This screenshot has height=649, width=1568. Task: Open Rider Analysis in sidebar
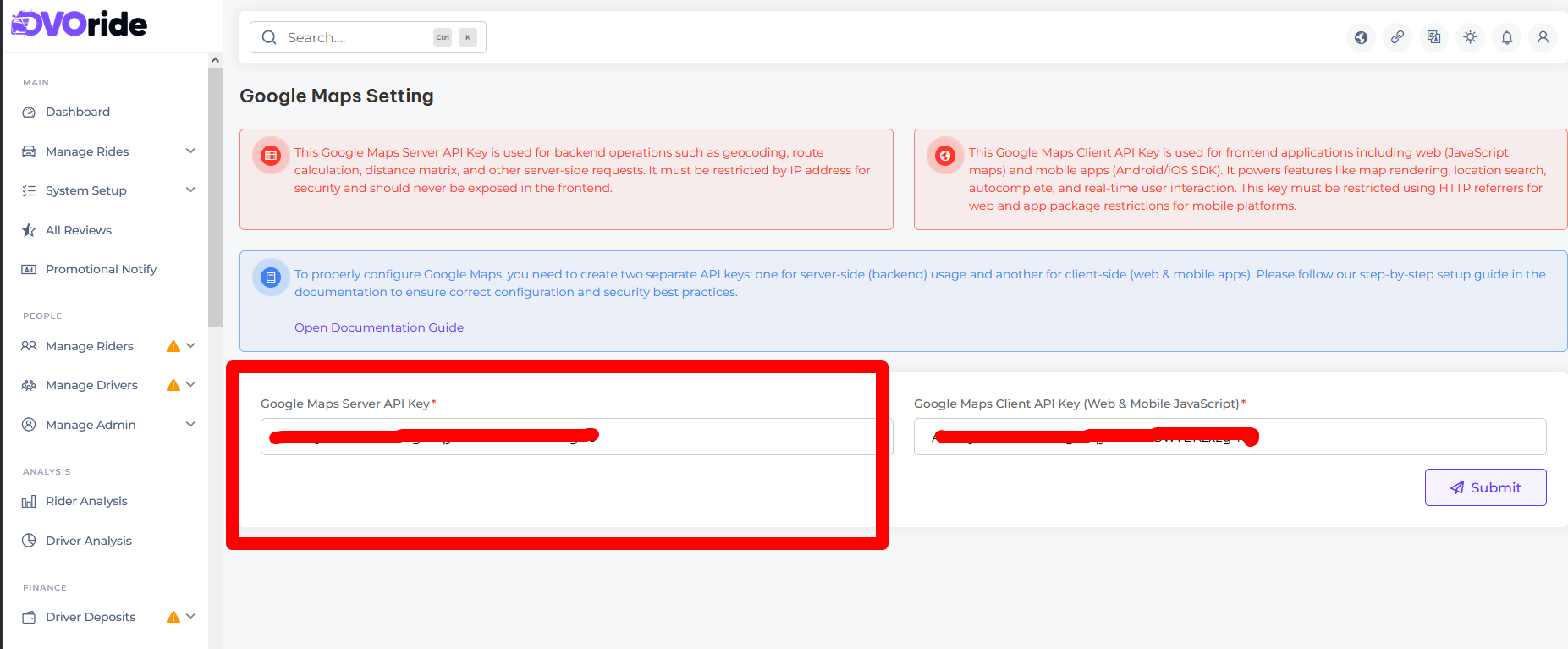point(86,501)
